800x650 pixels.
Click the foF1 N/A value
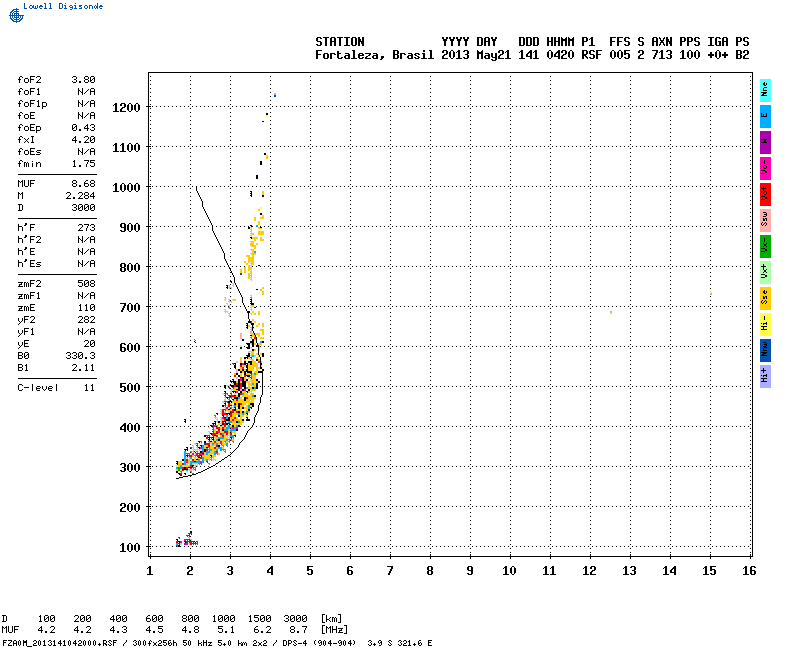(x=86, y=92)
